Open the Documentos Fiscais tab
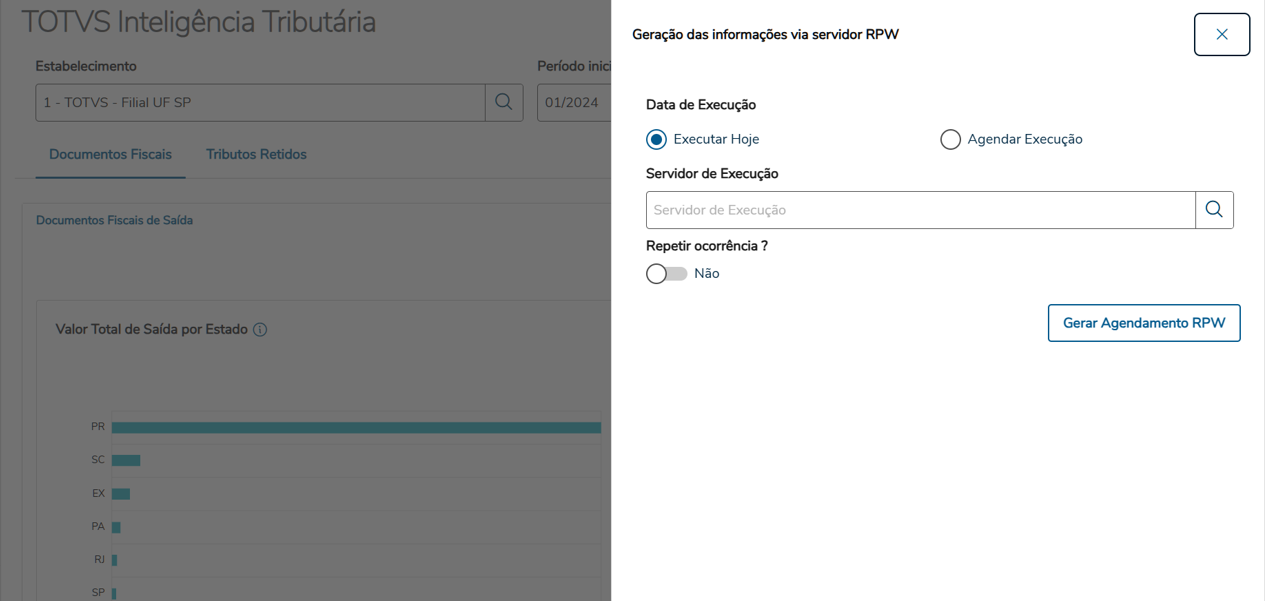 coord(110,155)
